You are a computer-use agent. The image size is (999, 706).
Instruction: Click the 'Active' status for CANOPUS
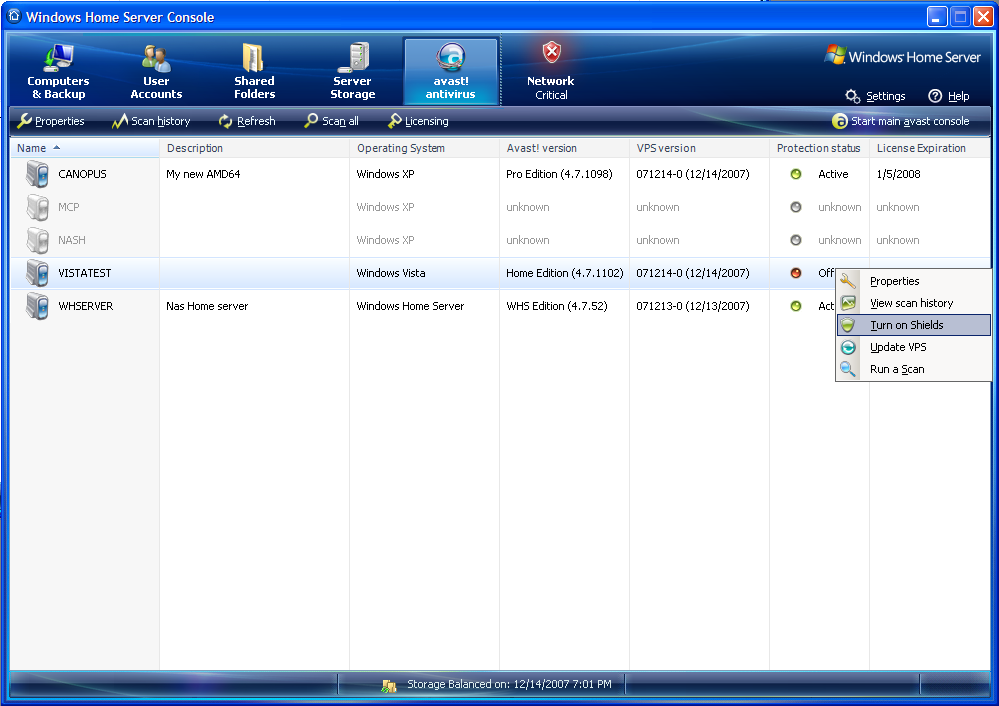tap(833, 174)
